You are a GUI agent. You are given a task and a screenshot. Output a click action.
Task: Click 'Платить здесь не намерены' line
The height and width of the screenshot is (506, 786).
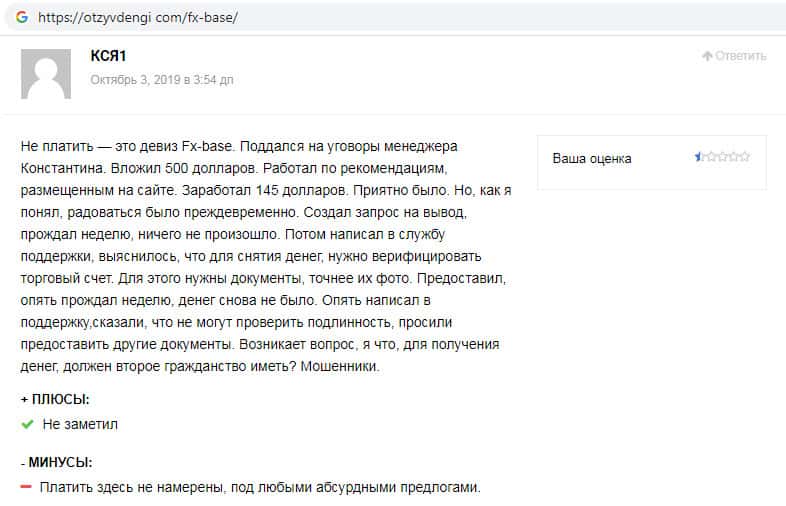coord(260,487)
